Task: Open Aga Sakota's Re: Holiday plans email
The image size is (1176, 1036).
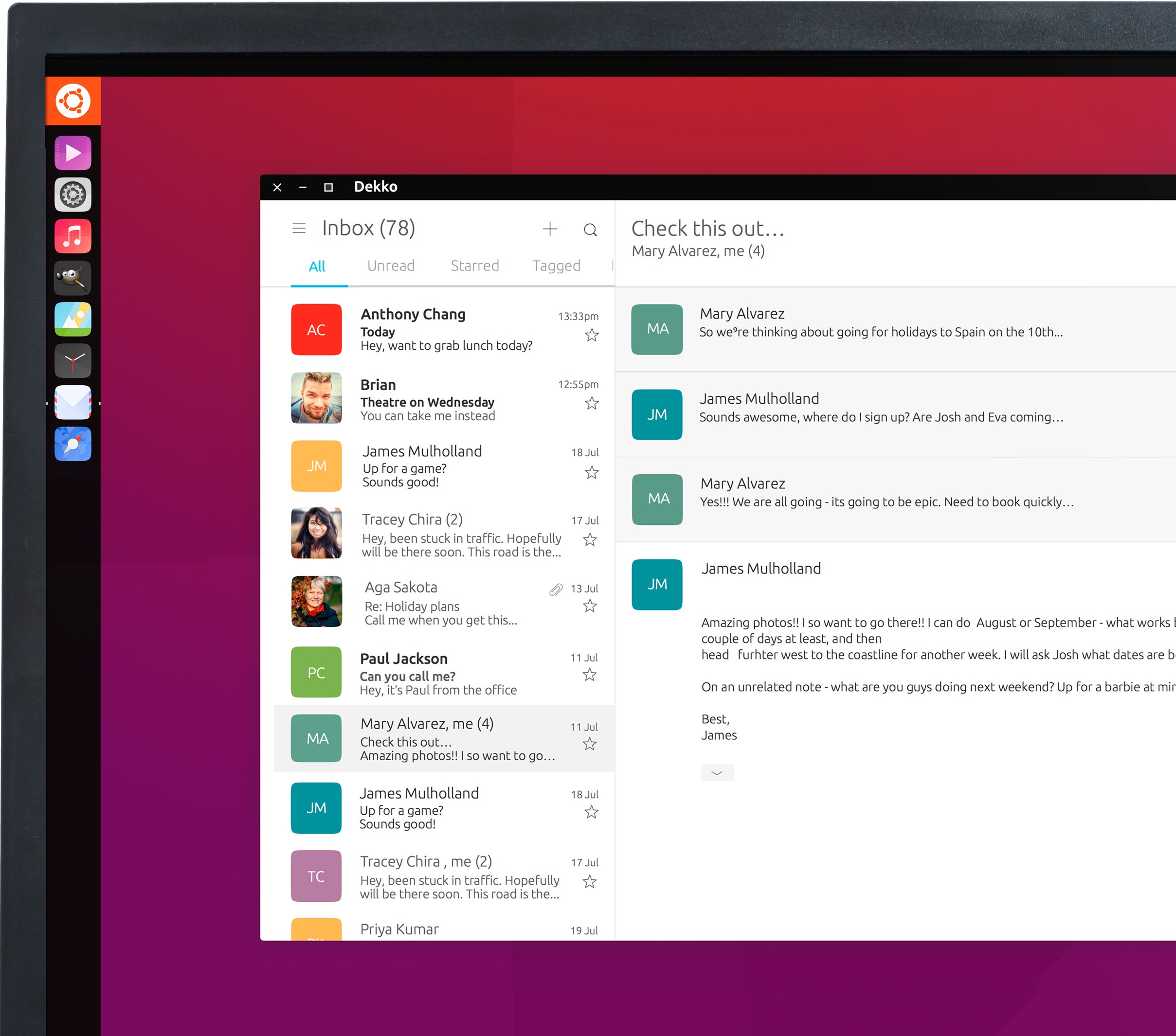Action: (x=444, y=603)
